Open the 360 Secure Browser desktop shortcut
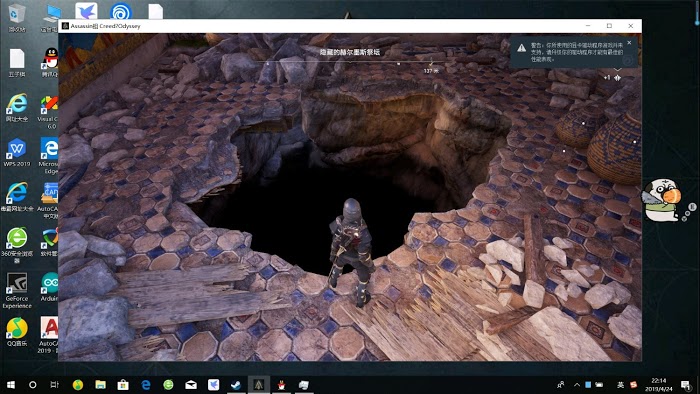Image resolution: width=700 pixels, height=394 pixels. 17,245
